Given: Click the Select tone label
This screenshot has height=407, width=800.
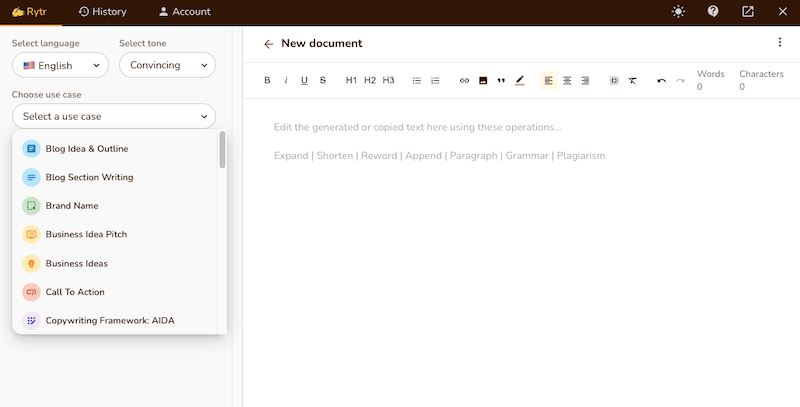Looking at the screenshot, I should pos(142,43).
